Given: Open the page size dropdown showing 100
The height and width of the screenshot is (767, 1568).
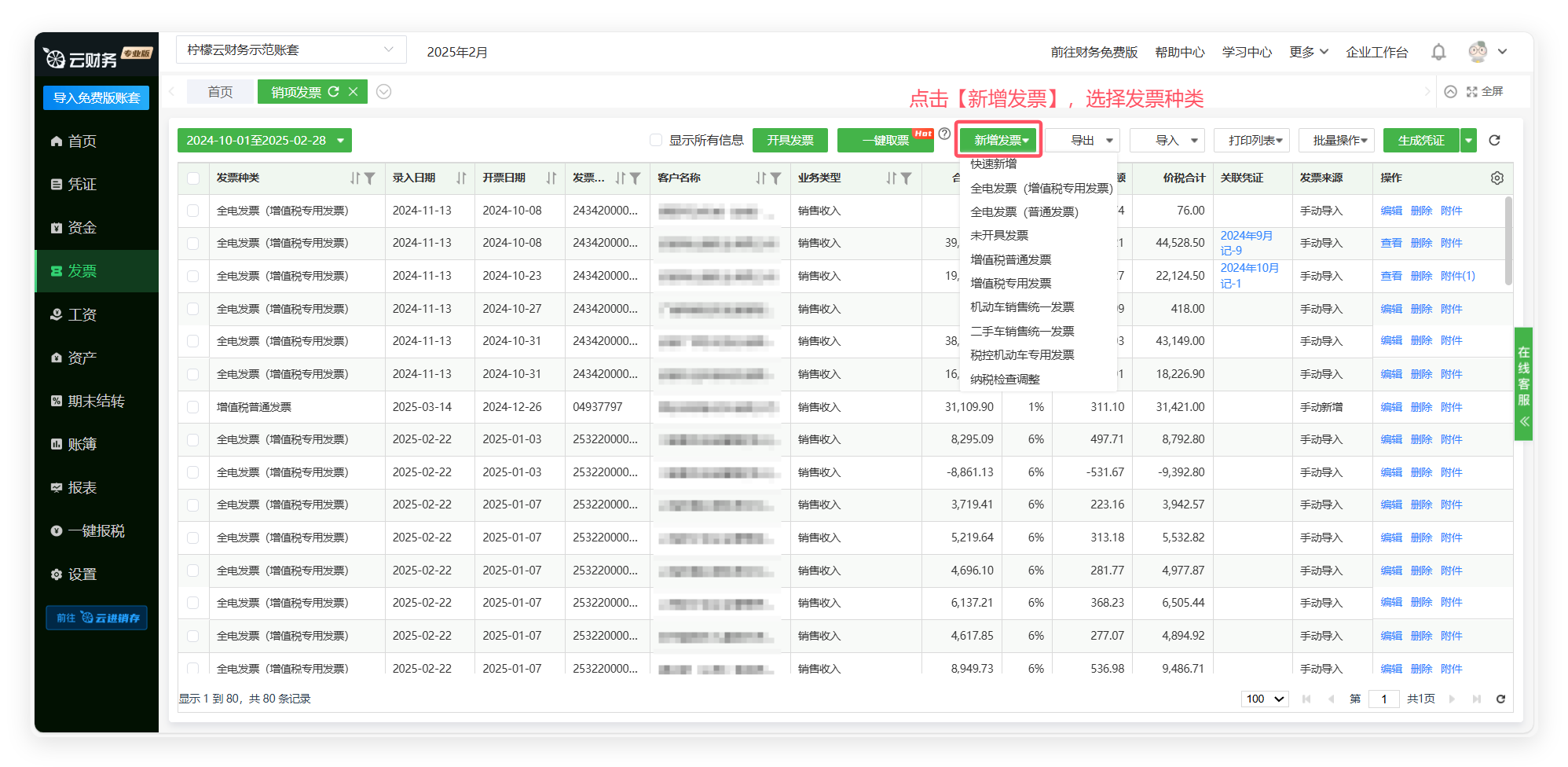Looking at the screenshot, I should point(1265,699).
